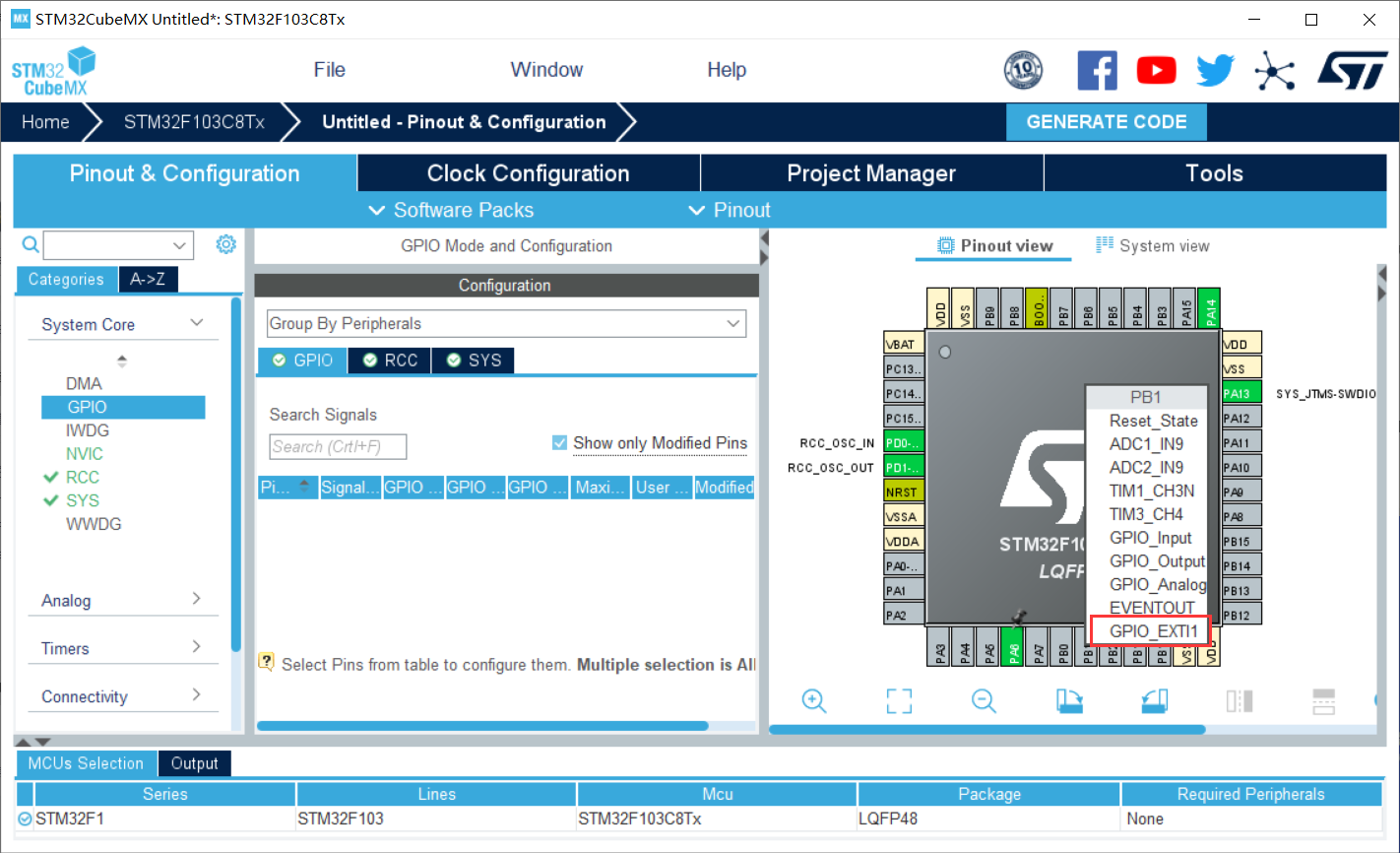Open the File menu

(x=330, y=70)
